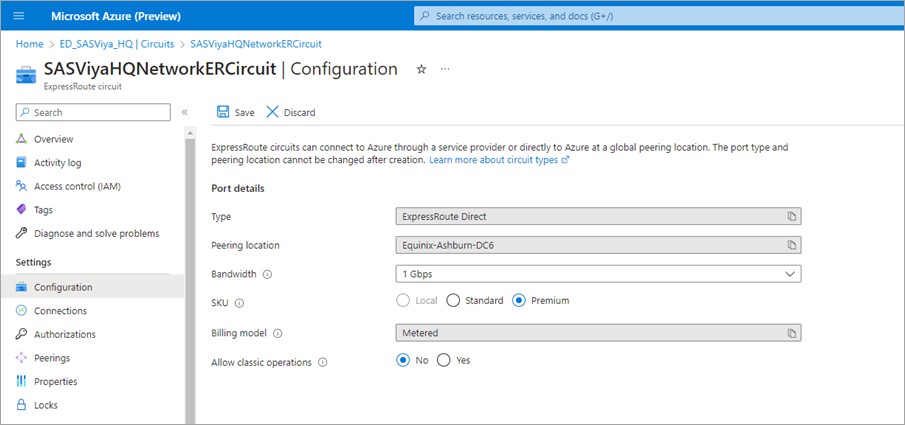
Task: Navigate to ED_SASViya_HQ Circuits breadcrumb
Action: (x=117, y=44)
